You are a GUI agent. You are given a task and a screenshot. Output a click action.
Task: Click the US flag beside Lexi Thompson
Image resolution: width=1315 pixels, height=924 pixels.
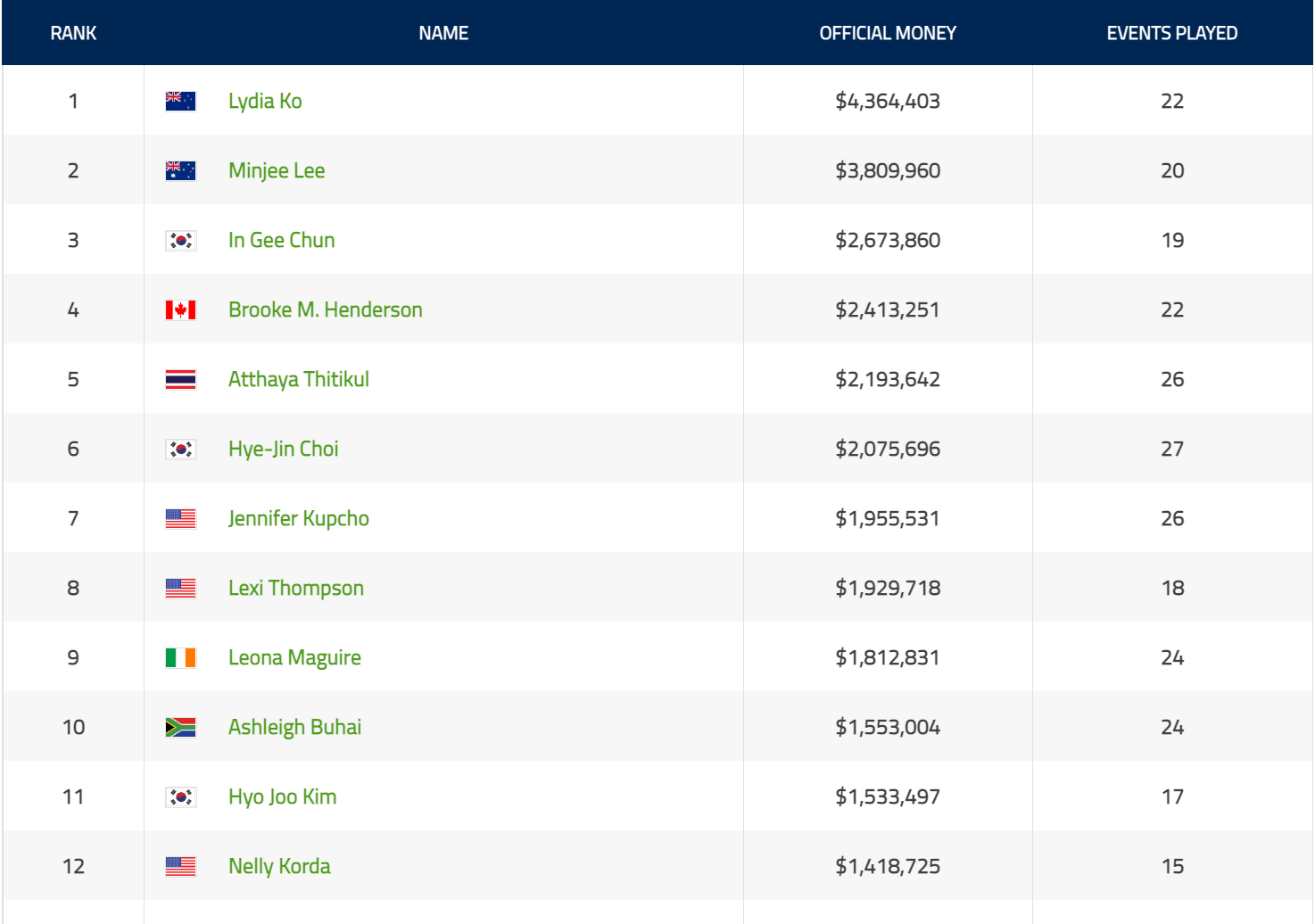tap(180, 588)
